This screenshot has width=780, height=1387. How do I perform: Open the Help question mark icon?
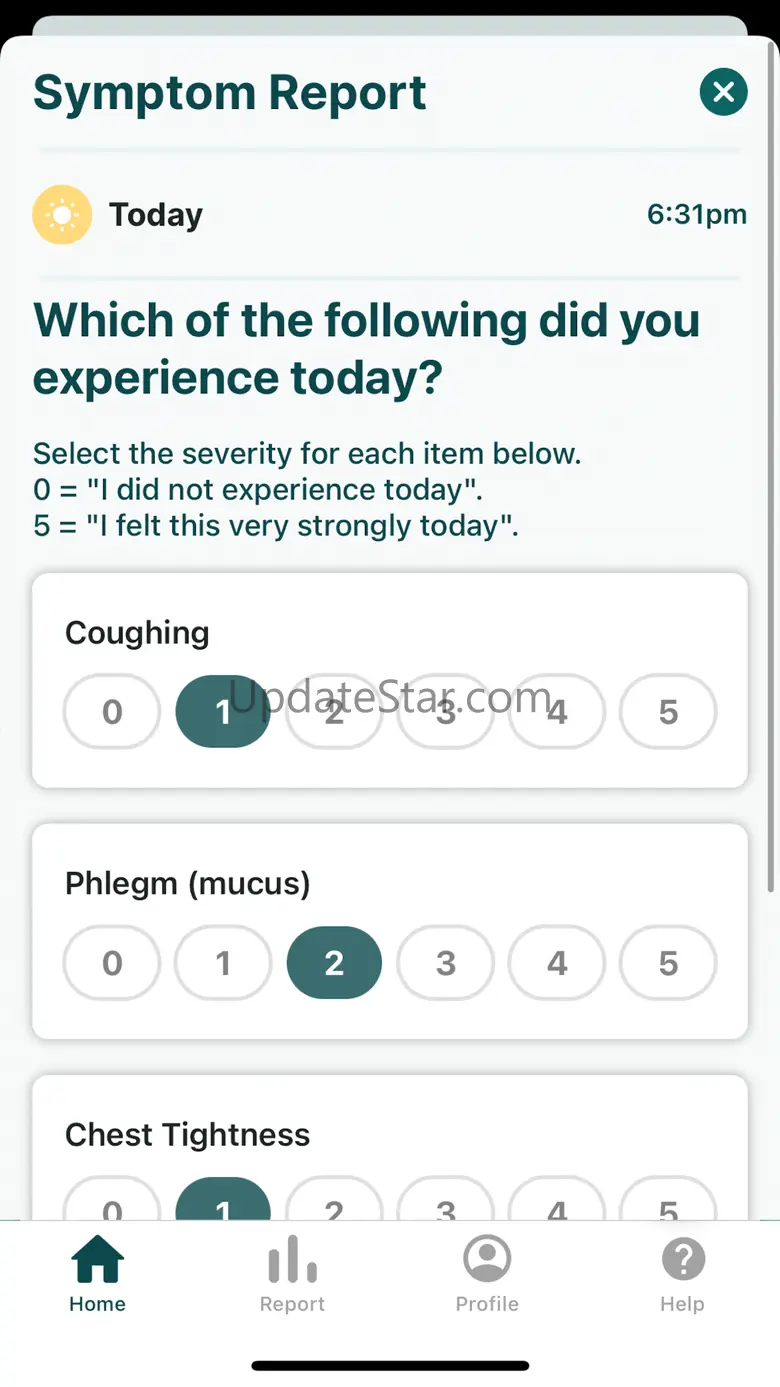(683, 1259)
